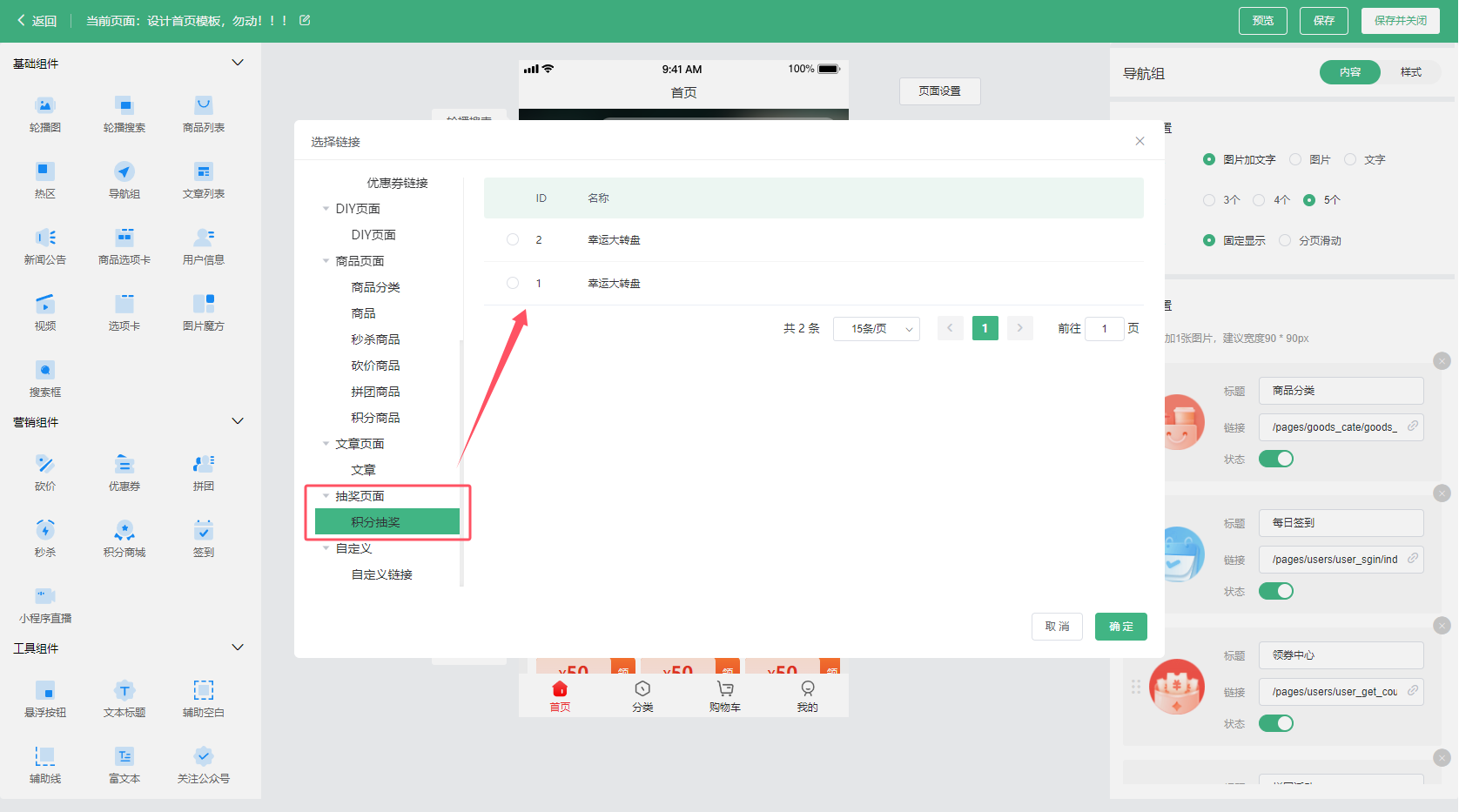Screen dimensions: 1459x812
Task: Collapse the 商品页面 tree node
Action: click(326, 261)
